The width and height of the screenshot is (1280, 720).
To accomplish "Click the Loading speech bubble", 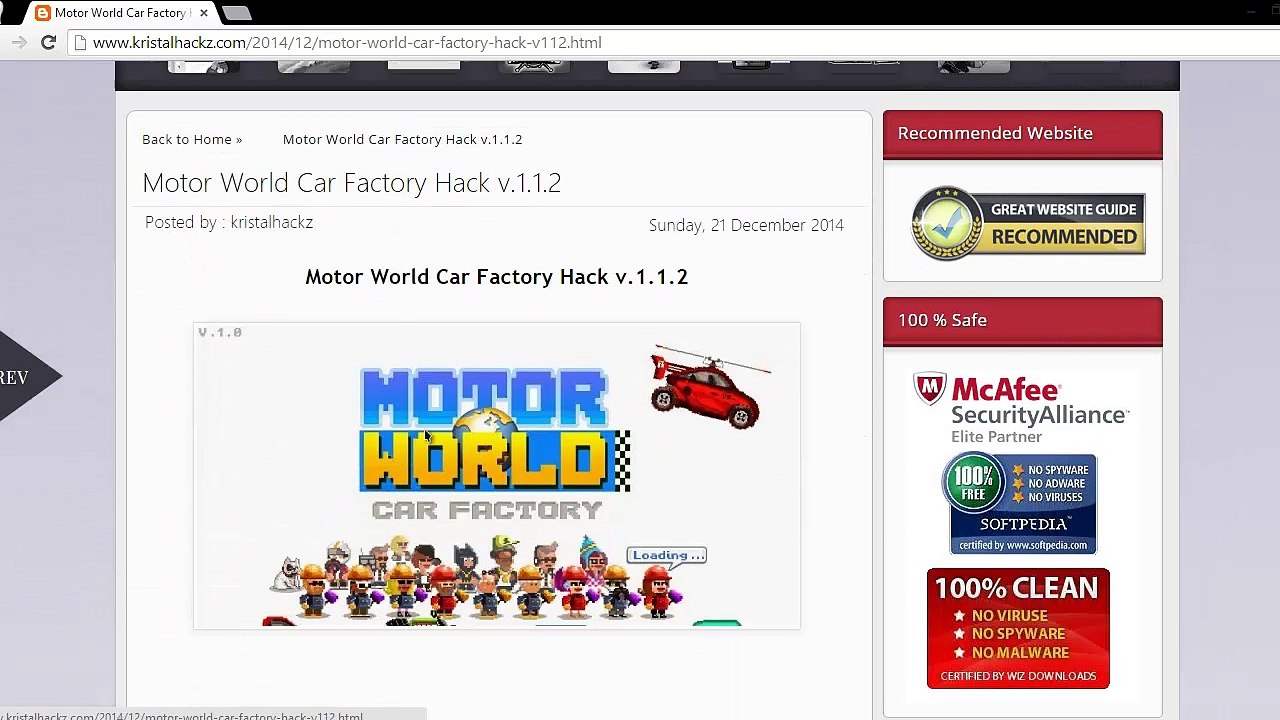I will point(667,556).
